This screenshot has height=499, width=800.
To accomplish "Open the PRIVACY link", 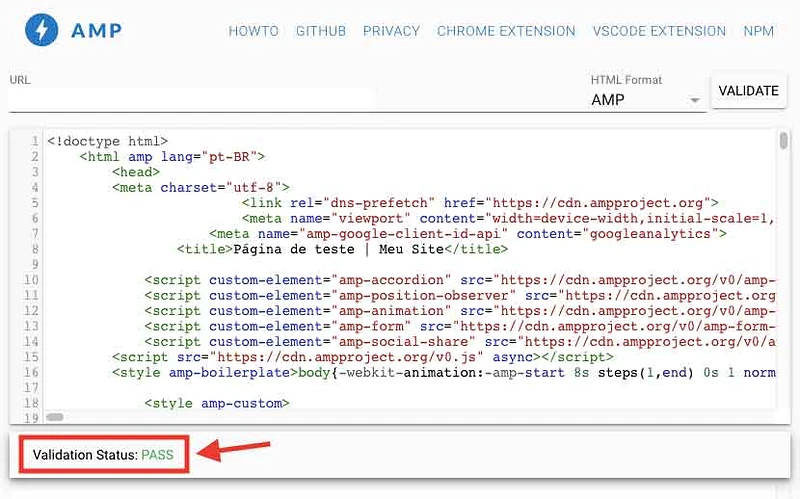I will [x=391, y=31].
